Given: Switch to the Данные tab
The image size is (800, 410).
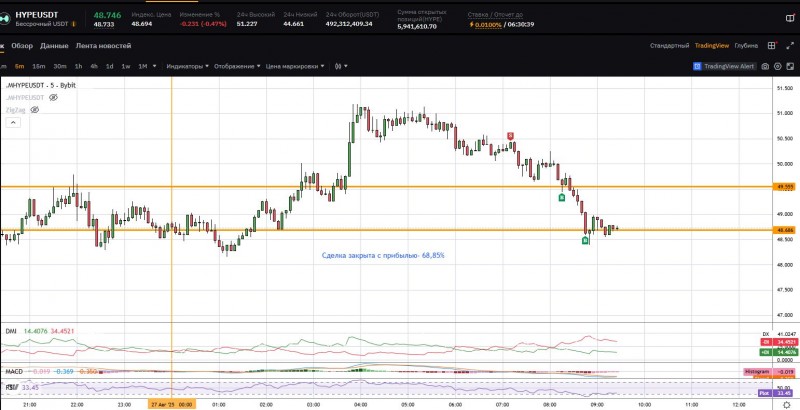Looking at the screenshot, I should click(x=54, y=45).
